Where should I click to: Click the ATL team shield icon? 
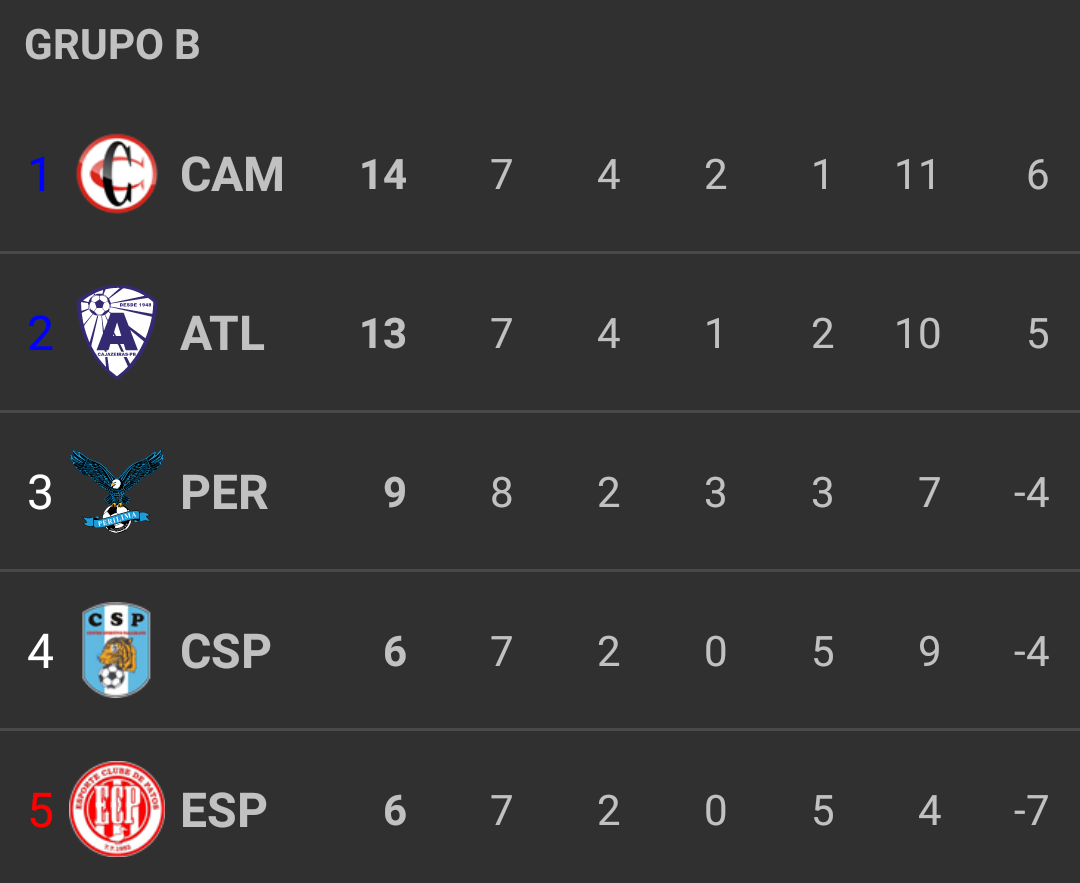[118, 333]
